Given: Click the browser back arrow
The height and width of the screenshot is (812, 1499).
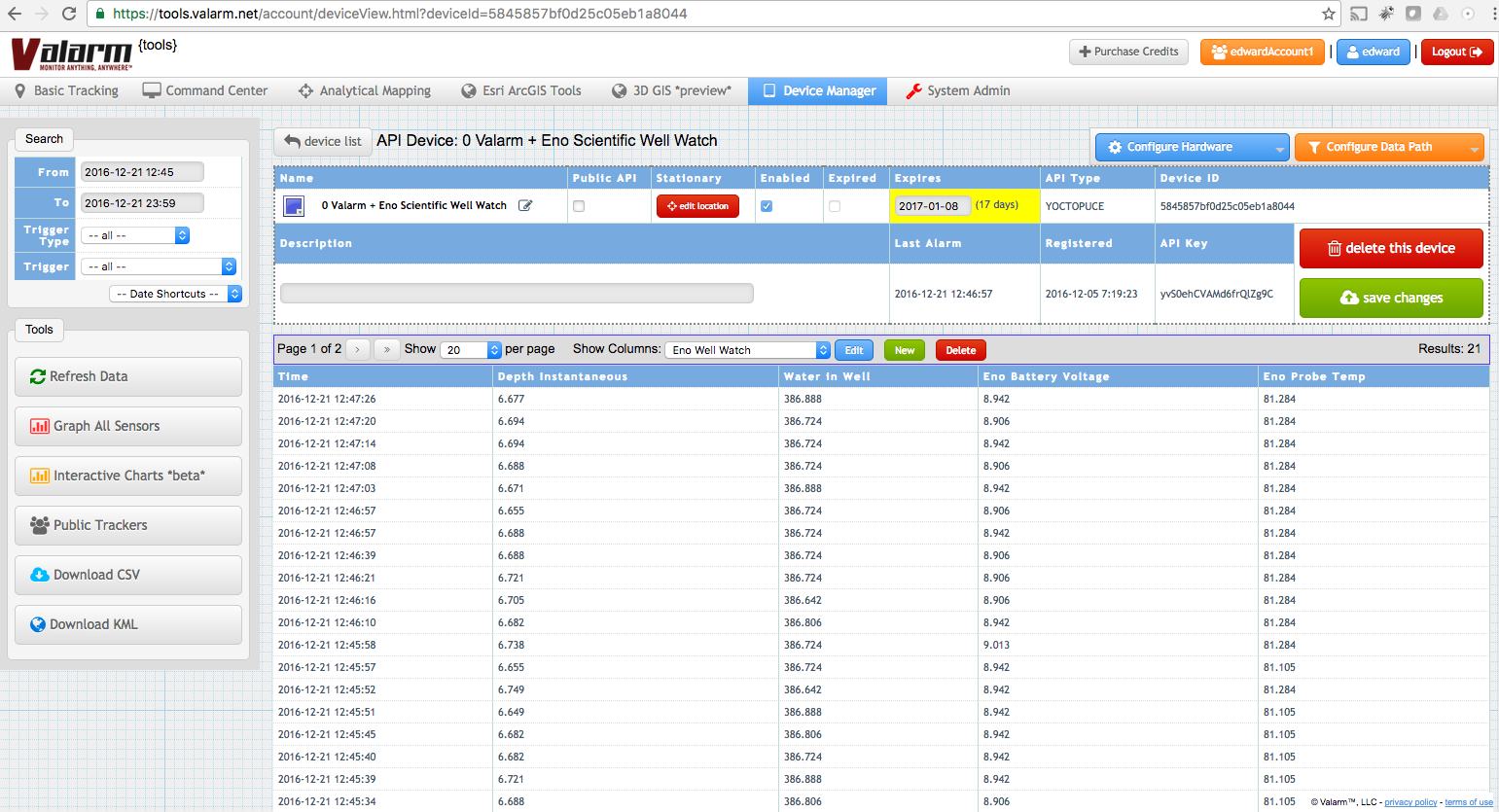Looking at the screenshot, I should [x=15, y=14].
